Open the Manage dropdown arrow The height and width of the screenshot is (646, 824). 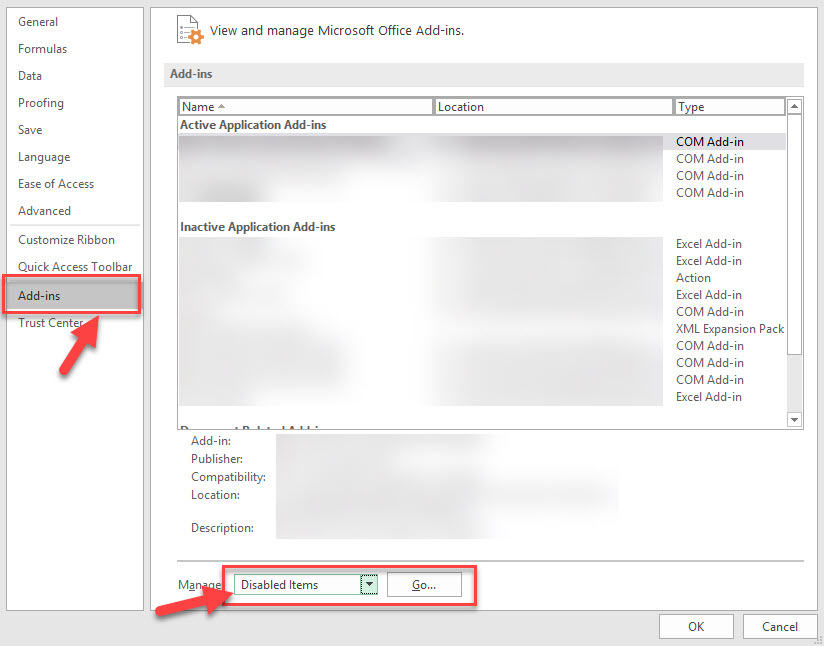[x=369, y=585]
